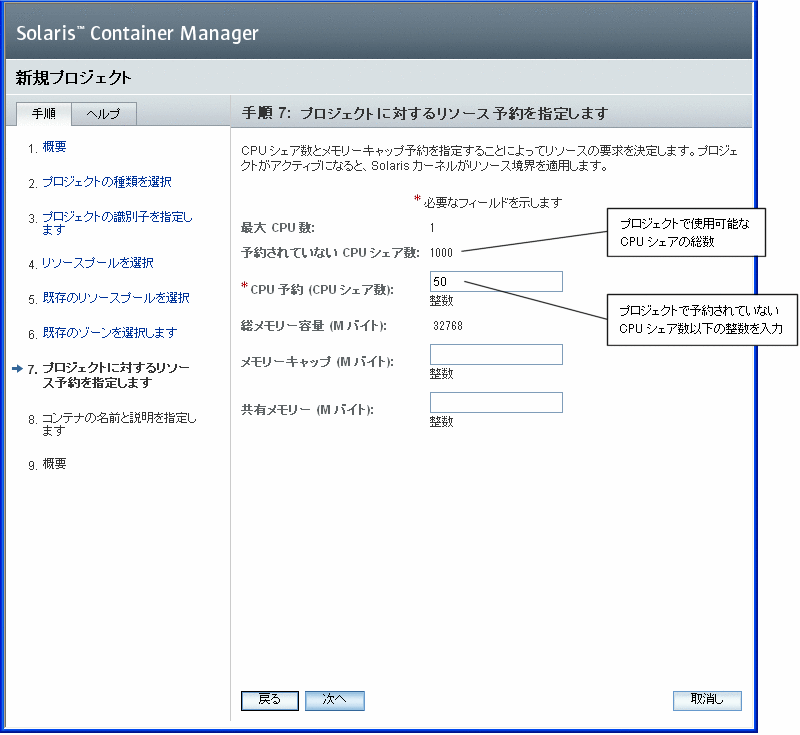This screenshot has width=800, height=735.
Task: Click step 8 コンテナの名前と説明を指定します text
Action: tap(119, 424)
